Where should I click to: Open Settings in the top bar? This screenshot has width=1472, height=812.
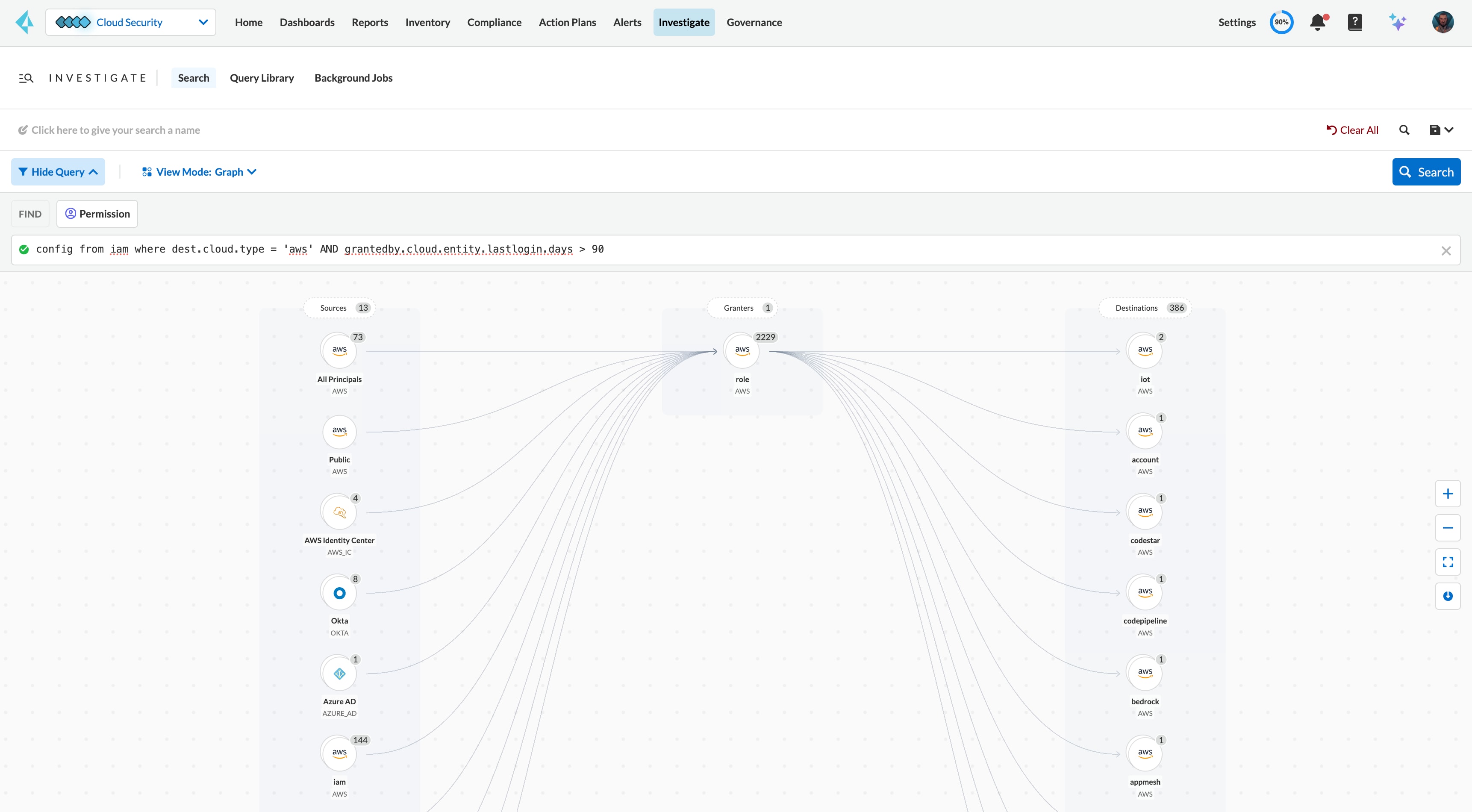click(1236, 22)
